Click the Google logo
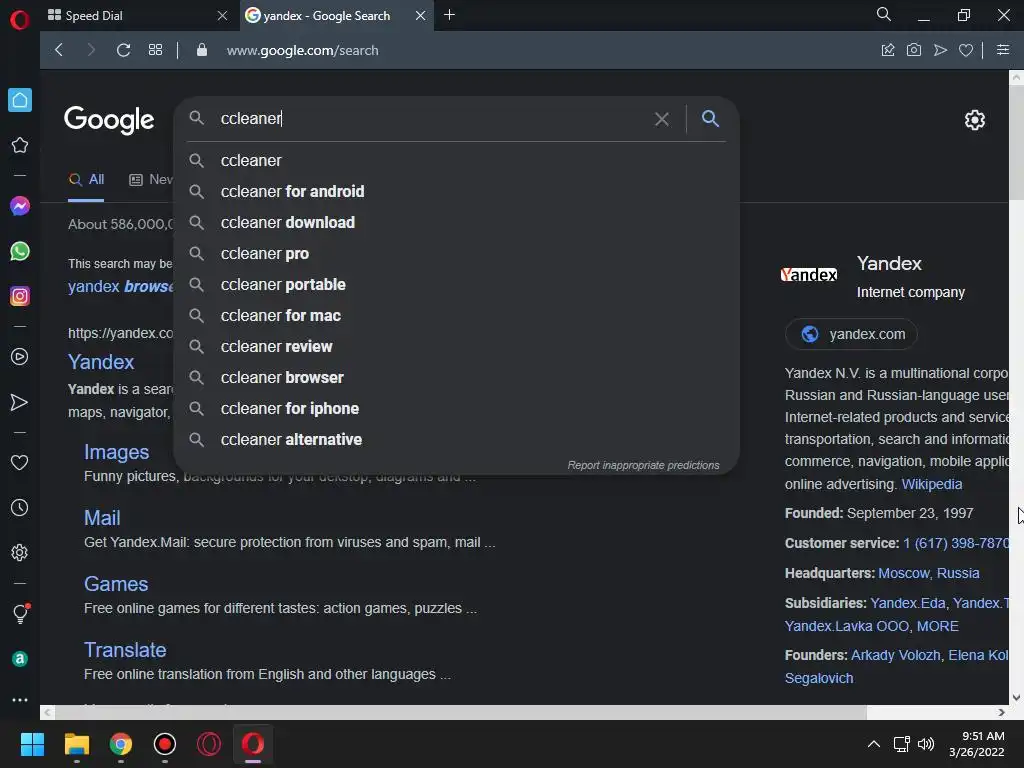The width and height of the screenshot is (1024, 768). (x=109, y=120)
